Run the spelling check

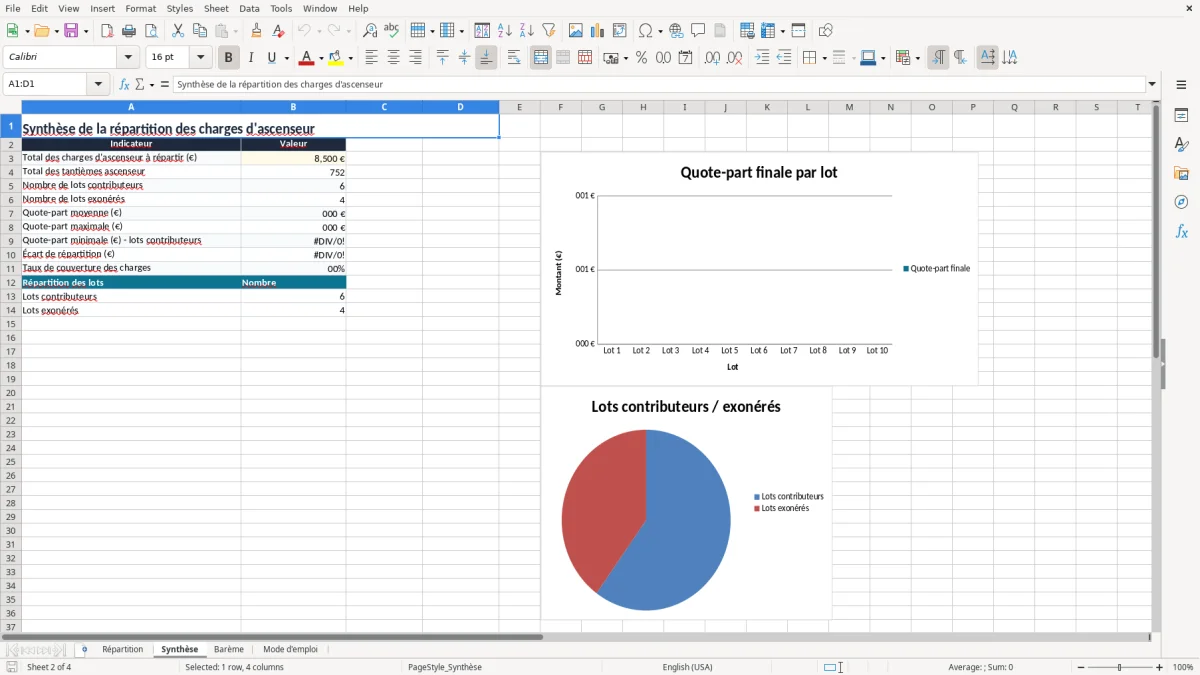[392, 31]
